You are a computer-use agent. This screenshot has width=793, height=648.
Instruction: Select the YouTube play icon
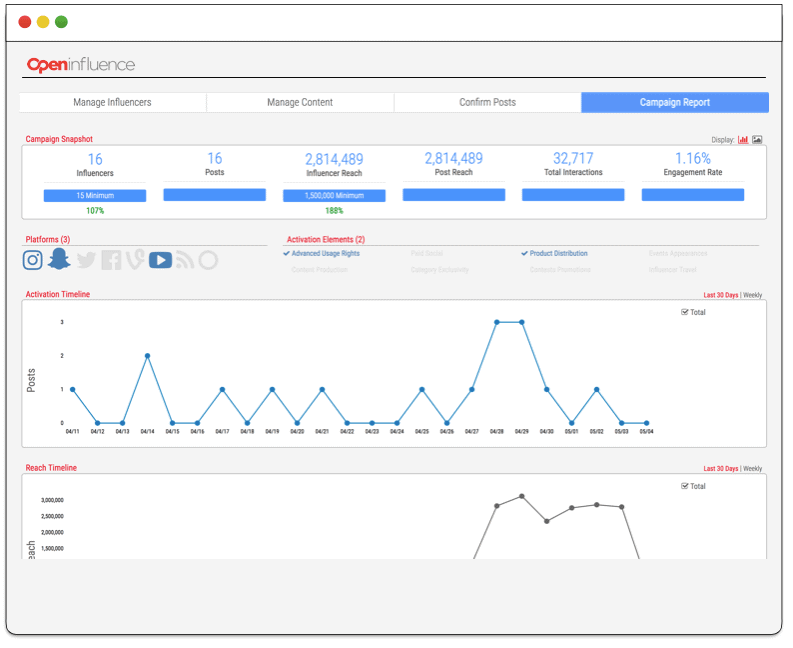click(x=160, y=260)
